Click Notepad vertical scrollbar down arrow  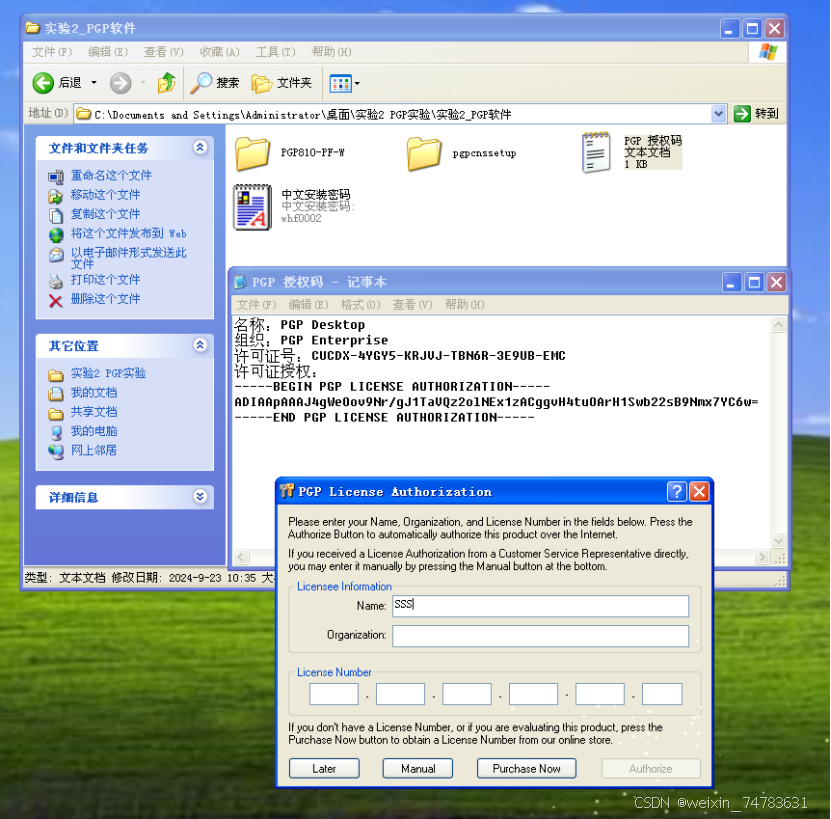(778, 541)
